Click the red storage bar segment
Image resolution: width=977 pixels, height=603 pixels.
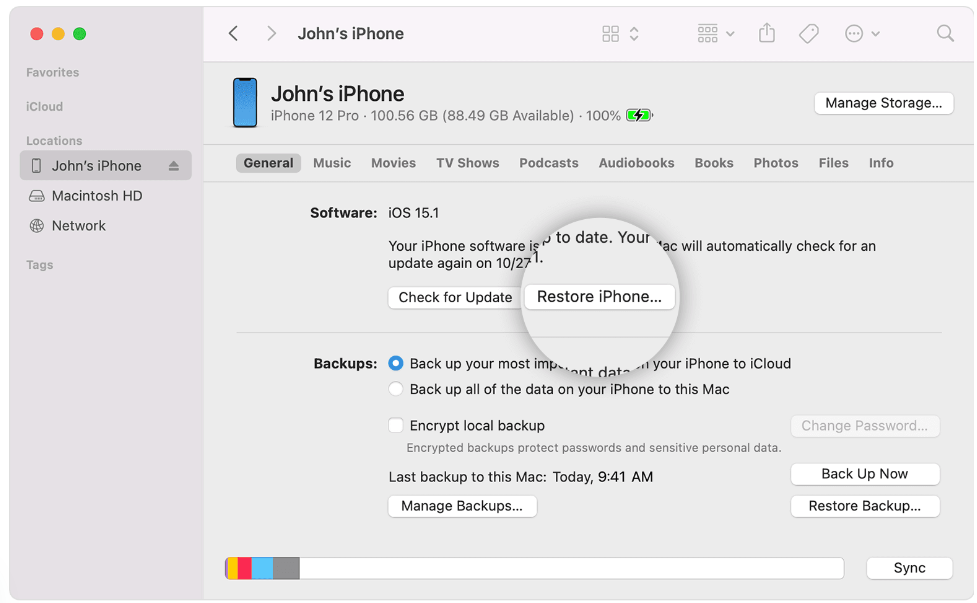pos(245,568)
